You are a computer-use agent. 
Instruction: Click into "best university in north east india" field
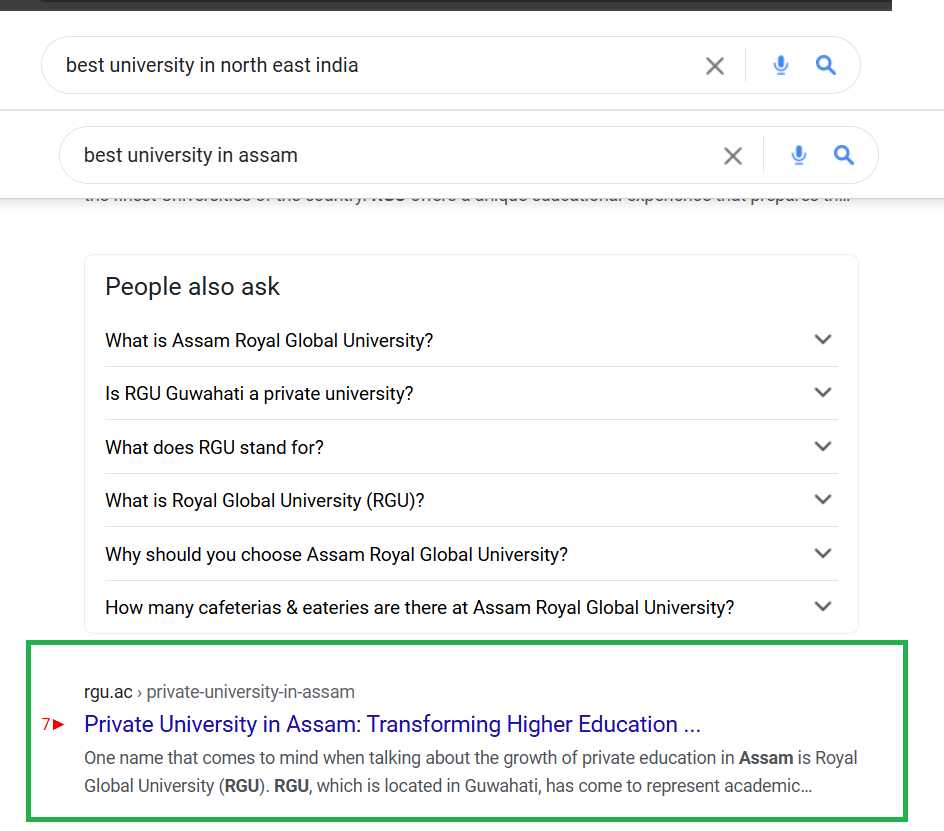380,66
